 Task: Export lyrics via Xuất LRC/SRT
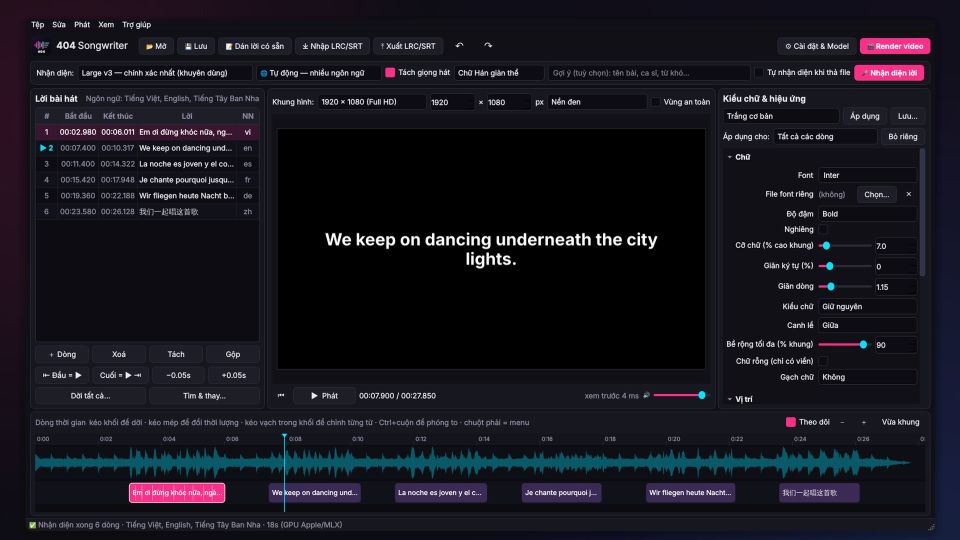click(408, 46)
